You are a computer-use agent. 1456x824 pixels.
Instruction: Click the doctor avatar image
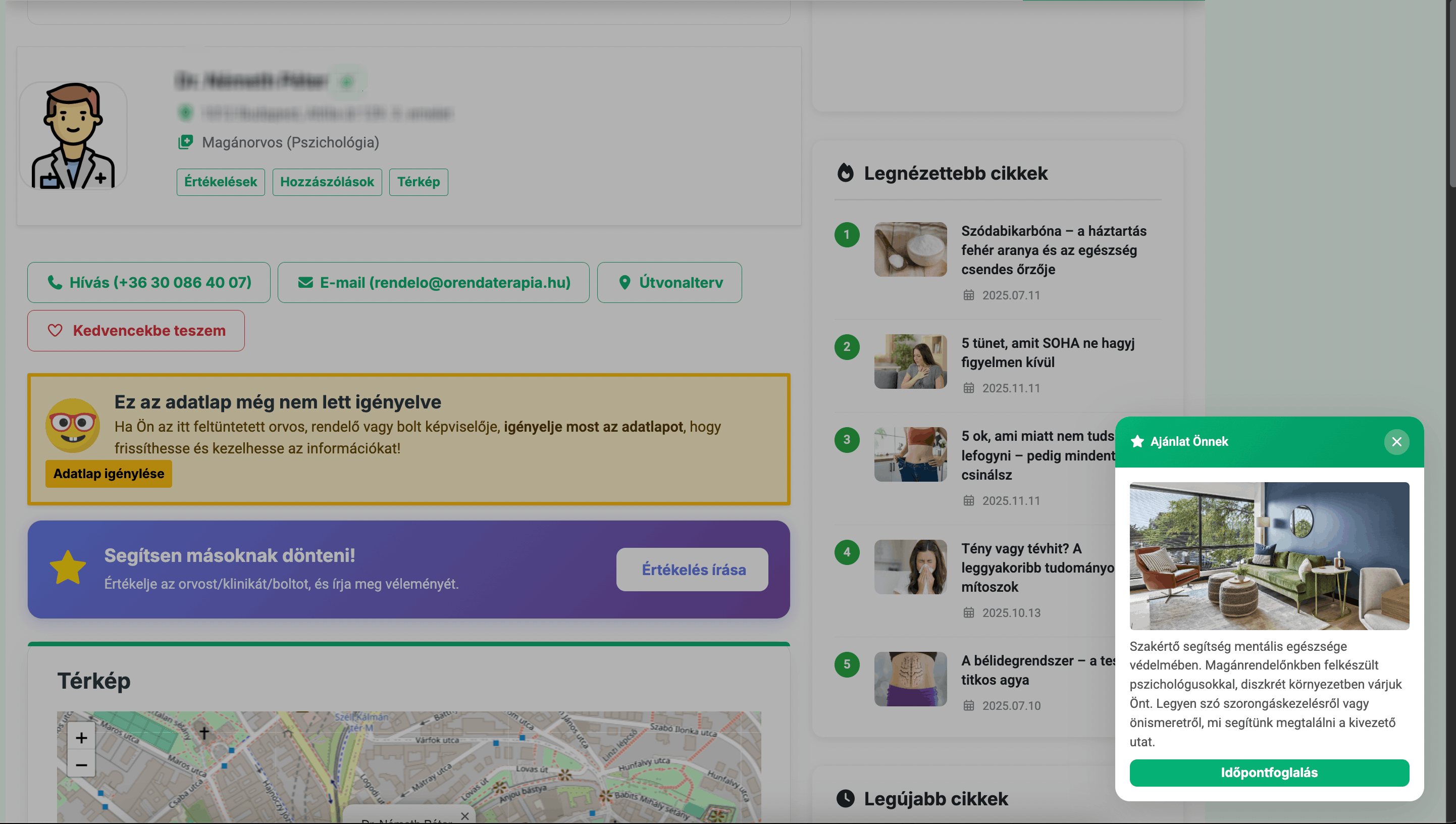tap(73, 136)
